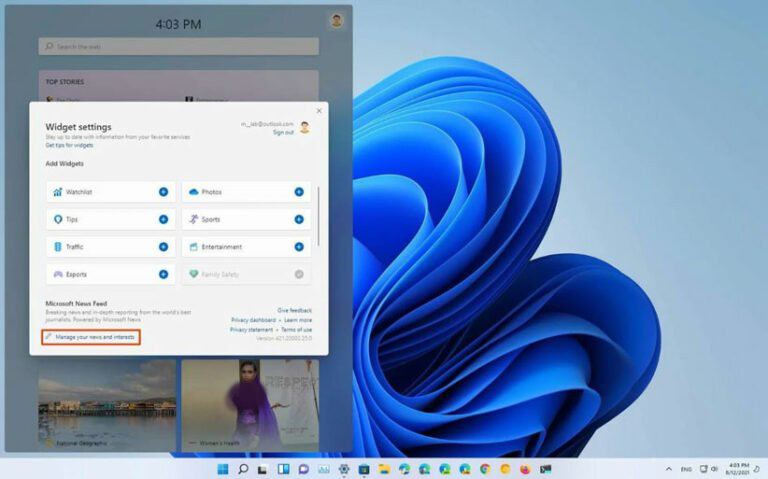Click the plus icon beside Traffic
768x479 pixels.
(x=163, y=247)
